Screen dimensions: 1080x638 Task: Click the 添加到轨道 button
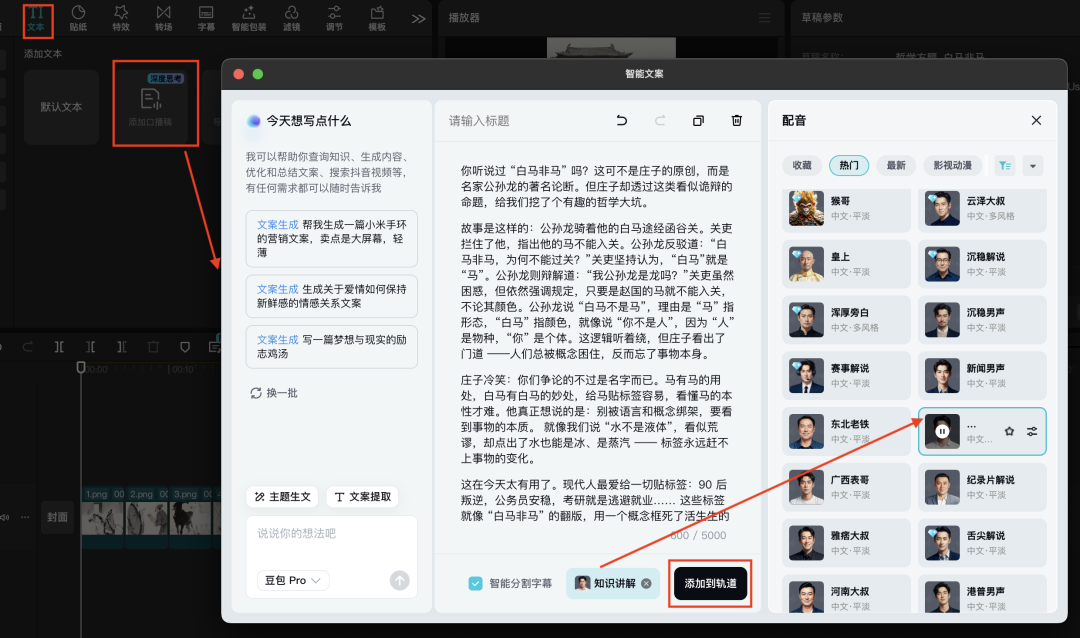click(709, 583)
